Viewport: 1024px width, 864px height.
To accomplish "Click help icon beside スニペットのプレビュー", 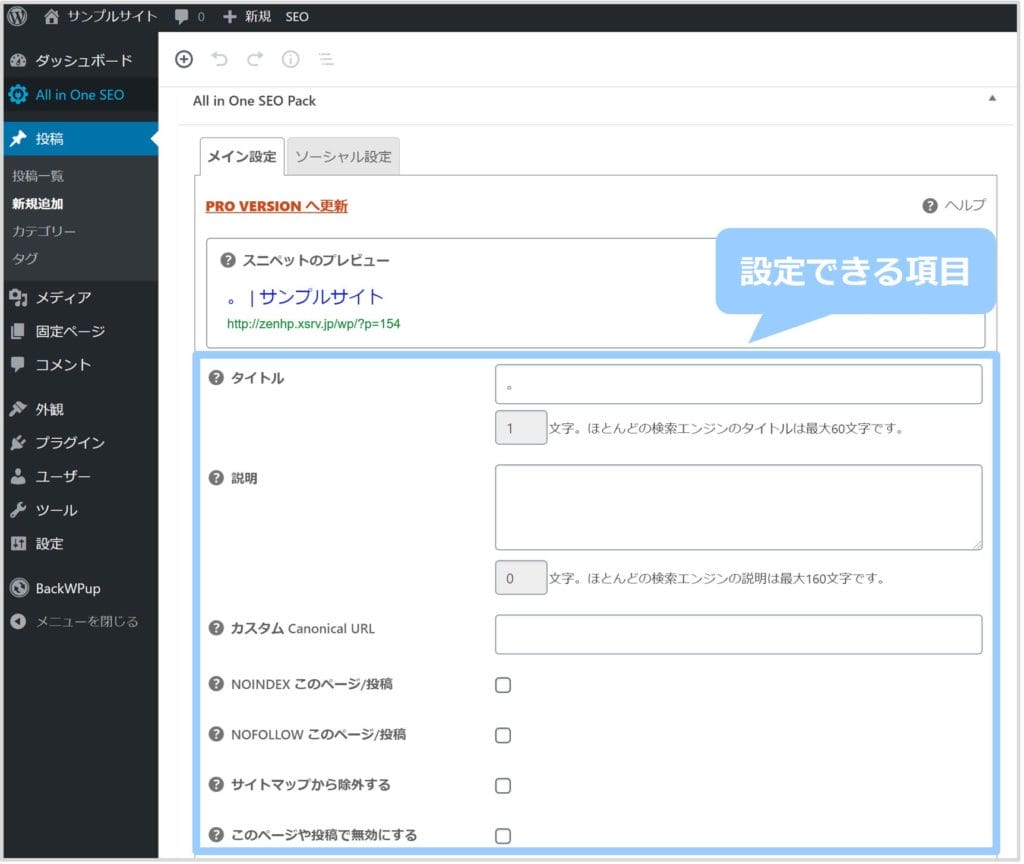I will (229, 261).
